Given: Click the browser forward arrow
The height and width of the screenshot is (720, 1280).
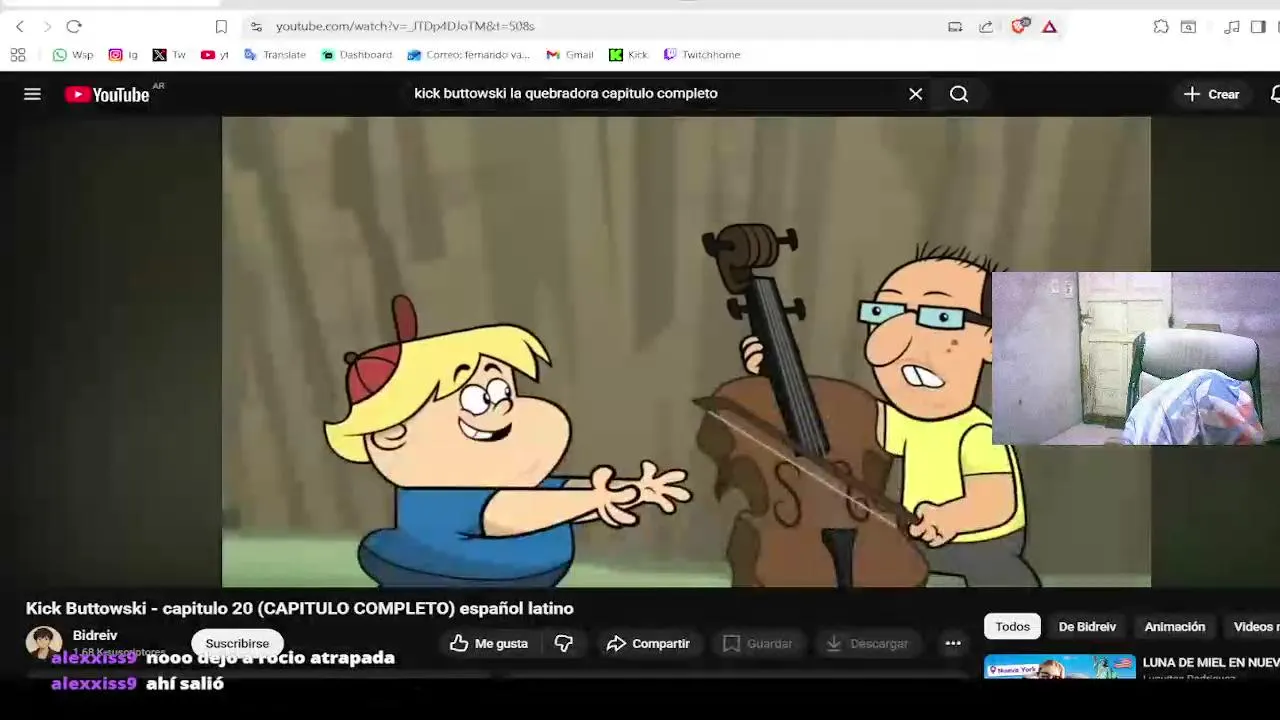Looking at the screenshot, I should [x=47, y=27].
